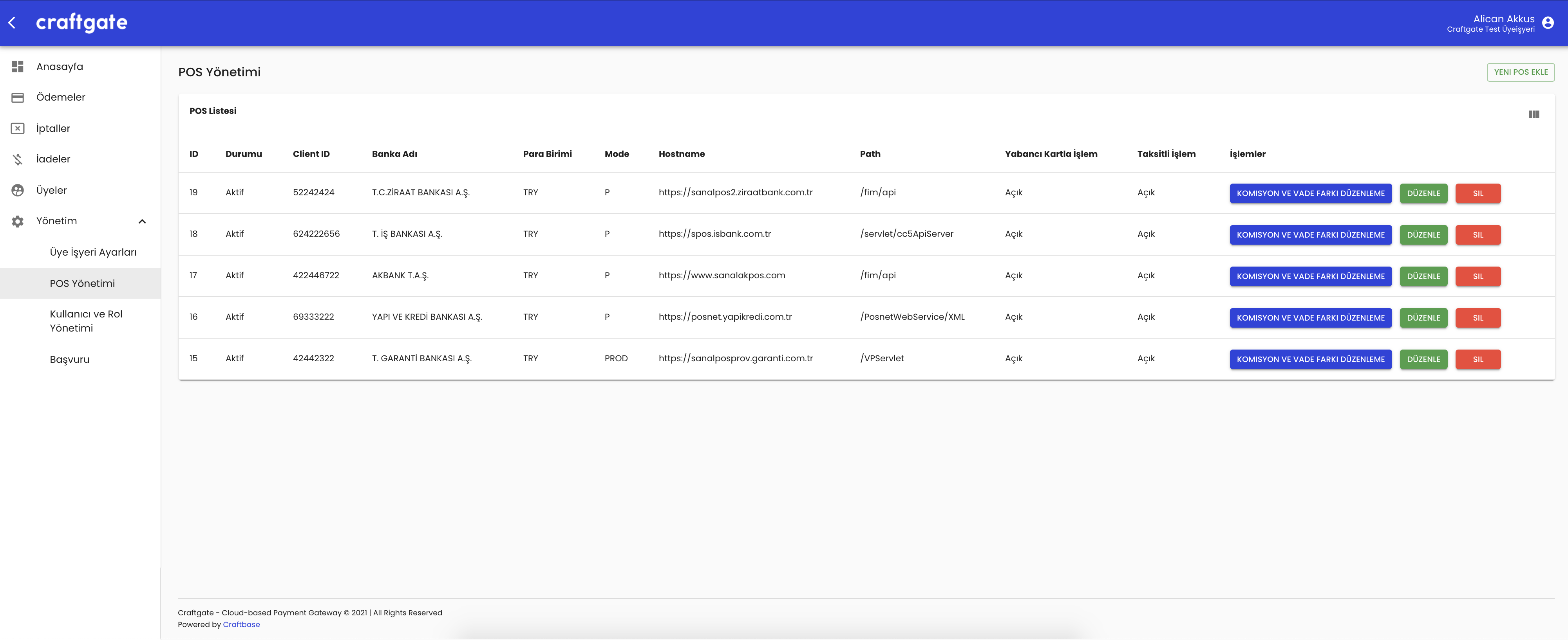
Task: Click the Yönetim gear icon
Action: [x=18, y=222]
